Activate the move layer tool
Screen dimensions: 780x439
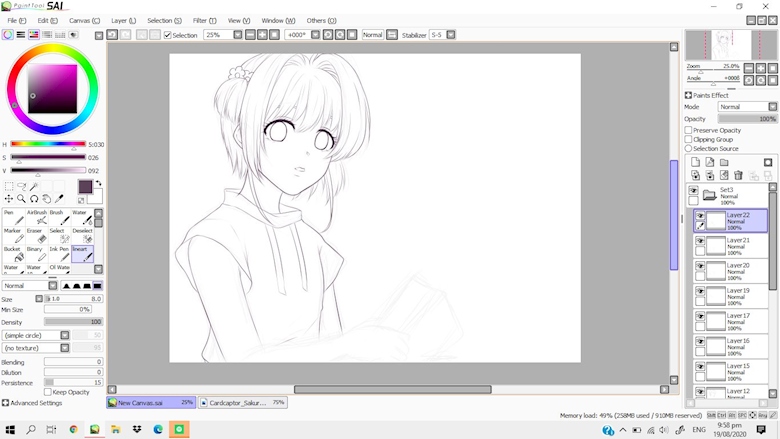9,199
